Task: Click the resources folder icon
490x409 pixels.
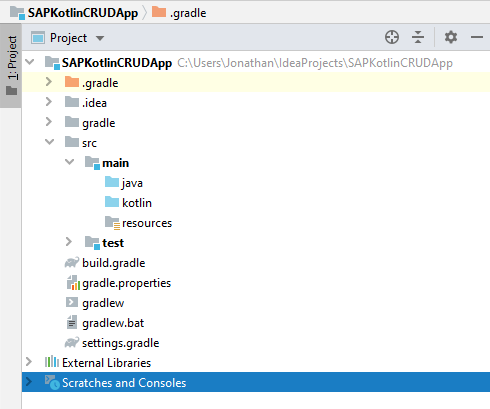Action: point(112,223)
